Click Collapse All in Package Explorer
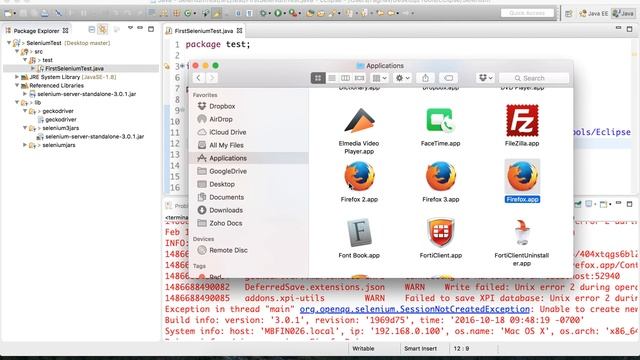The height and width of the screenshot is (360, 640). click(x=92, y=29)
